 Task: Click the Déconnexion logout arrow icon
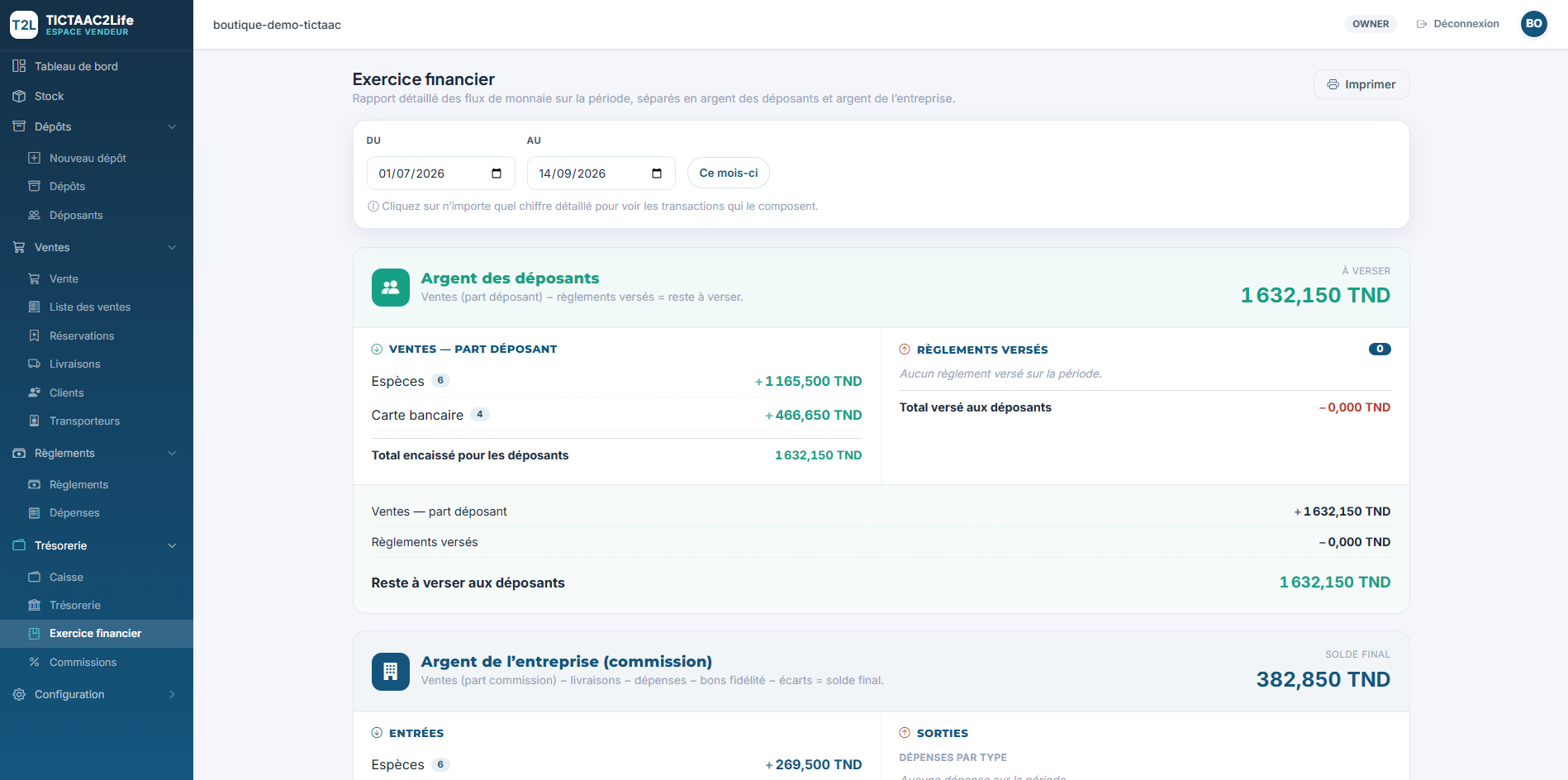click(1422, 24)
